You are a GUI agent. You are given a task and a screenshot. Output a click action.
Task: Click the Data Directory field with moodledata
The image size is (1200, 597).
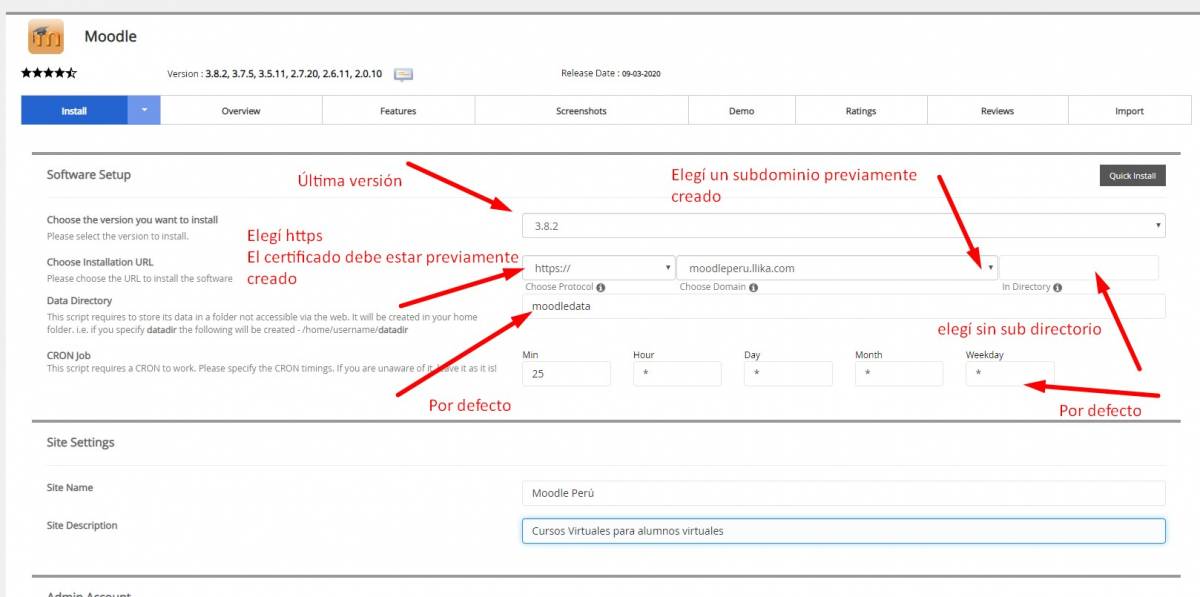pyautogui.click(x=844, y=306)
